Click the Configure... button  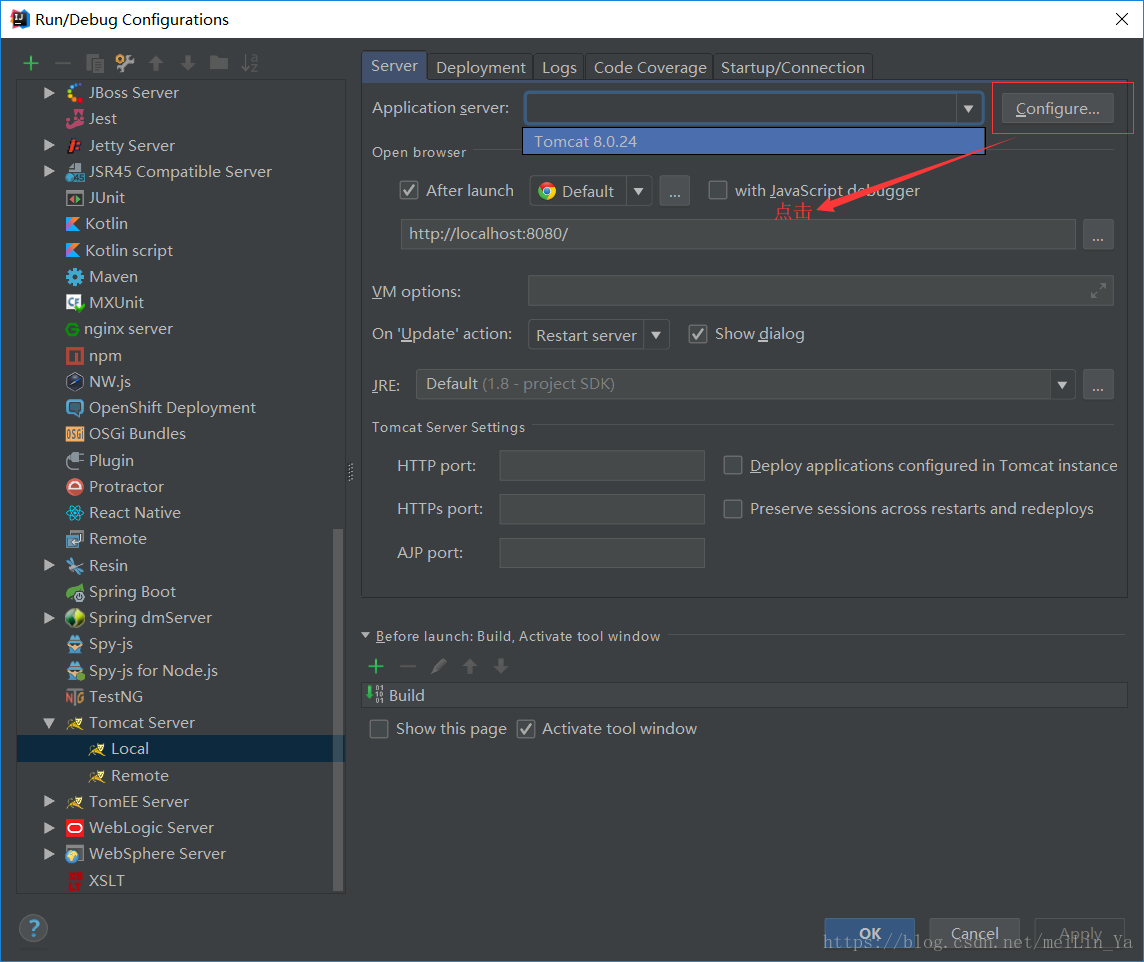click(x=1057, y=109)
